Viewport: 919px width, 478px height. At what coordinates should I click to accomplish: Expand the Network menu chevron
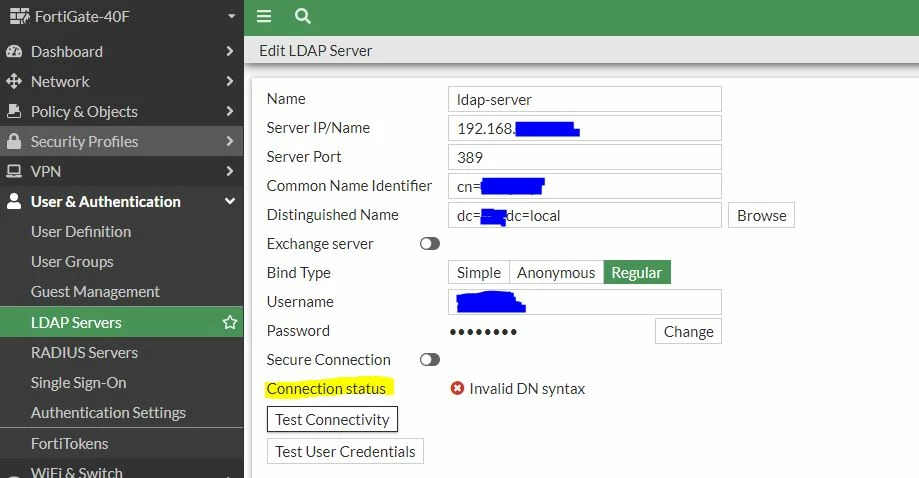(x=230, y=81)
